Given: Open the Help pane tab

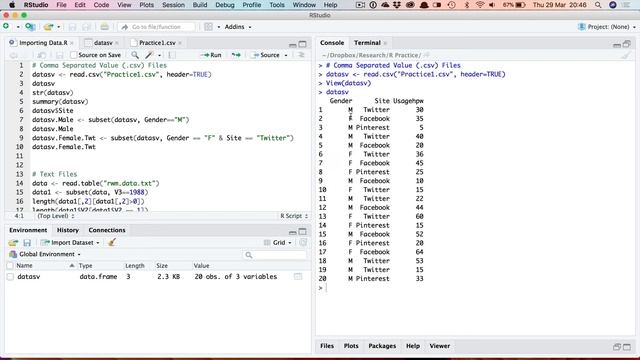Looking at the screenshot, I should click(x=413, y=346).
